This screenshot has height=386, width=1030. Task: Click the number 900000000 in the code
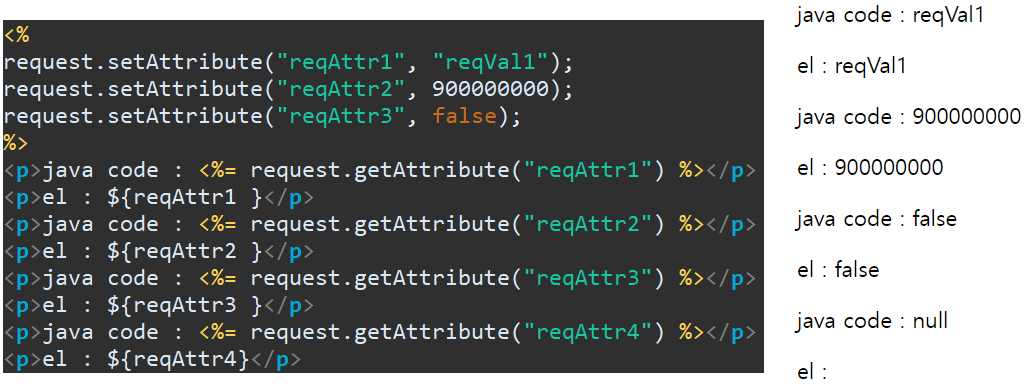point(491,89)
